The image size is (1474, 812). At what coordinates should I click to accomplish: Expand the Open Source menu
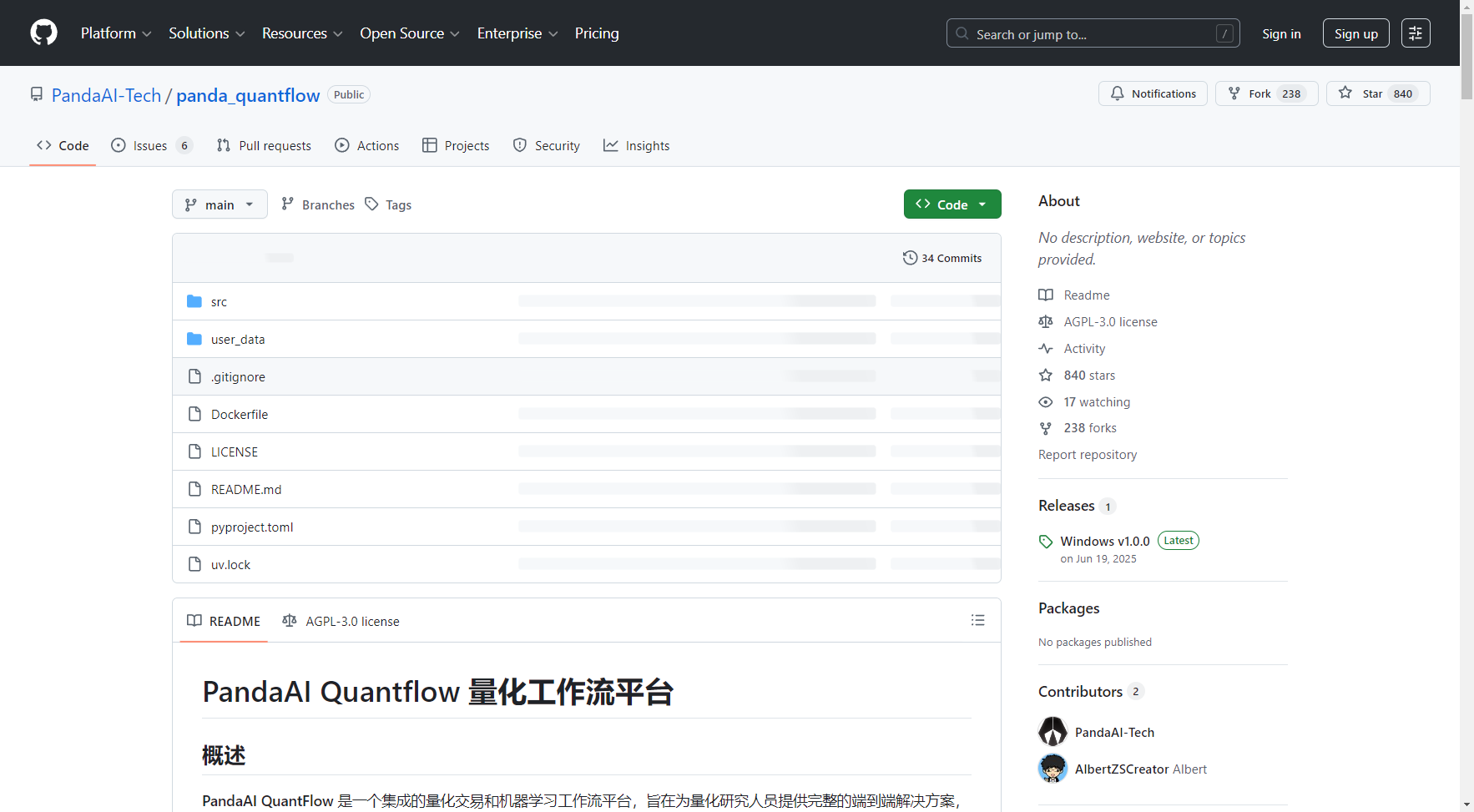410,33
